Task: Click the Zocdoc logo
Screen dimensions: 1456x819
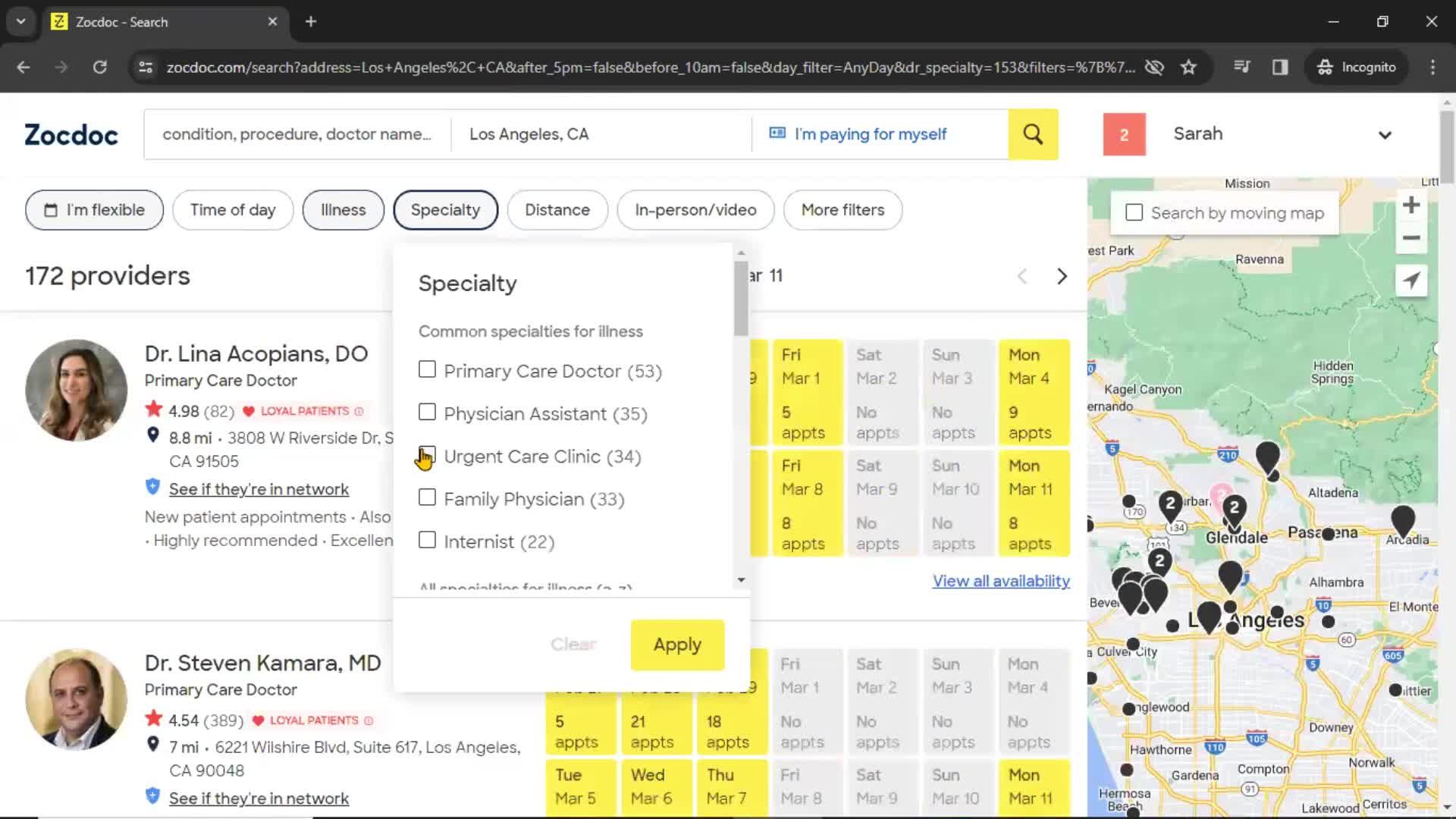Action: click(x=71, y=135)
